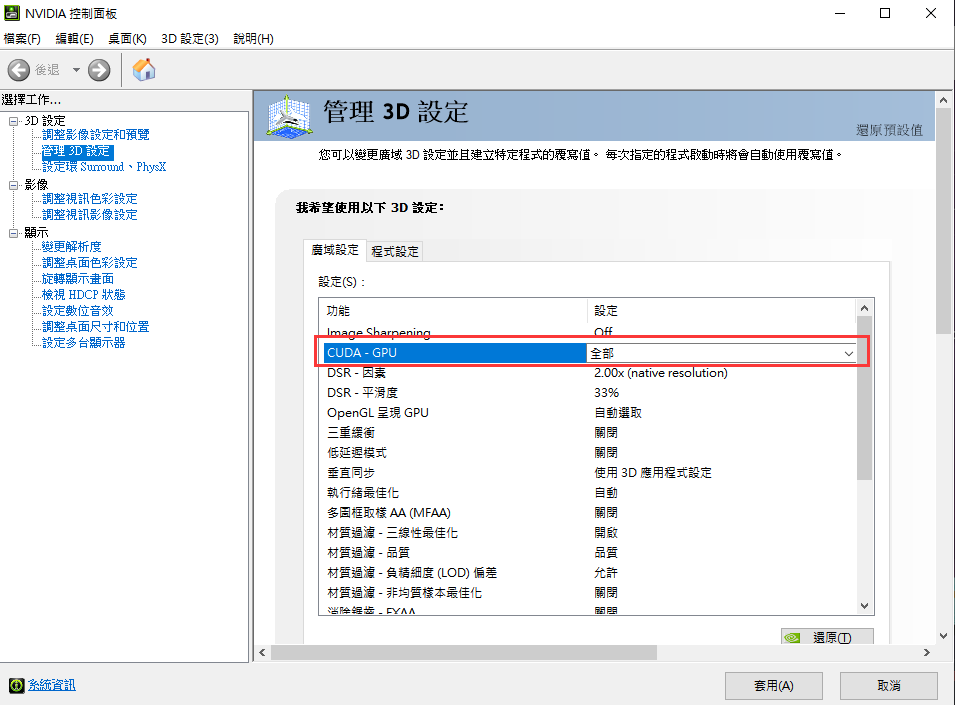The width and height of the screenshot is (955, 705).
Task: Select the 垂直同步 row
Action: click(x=588, y=473)
